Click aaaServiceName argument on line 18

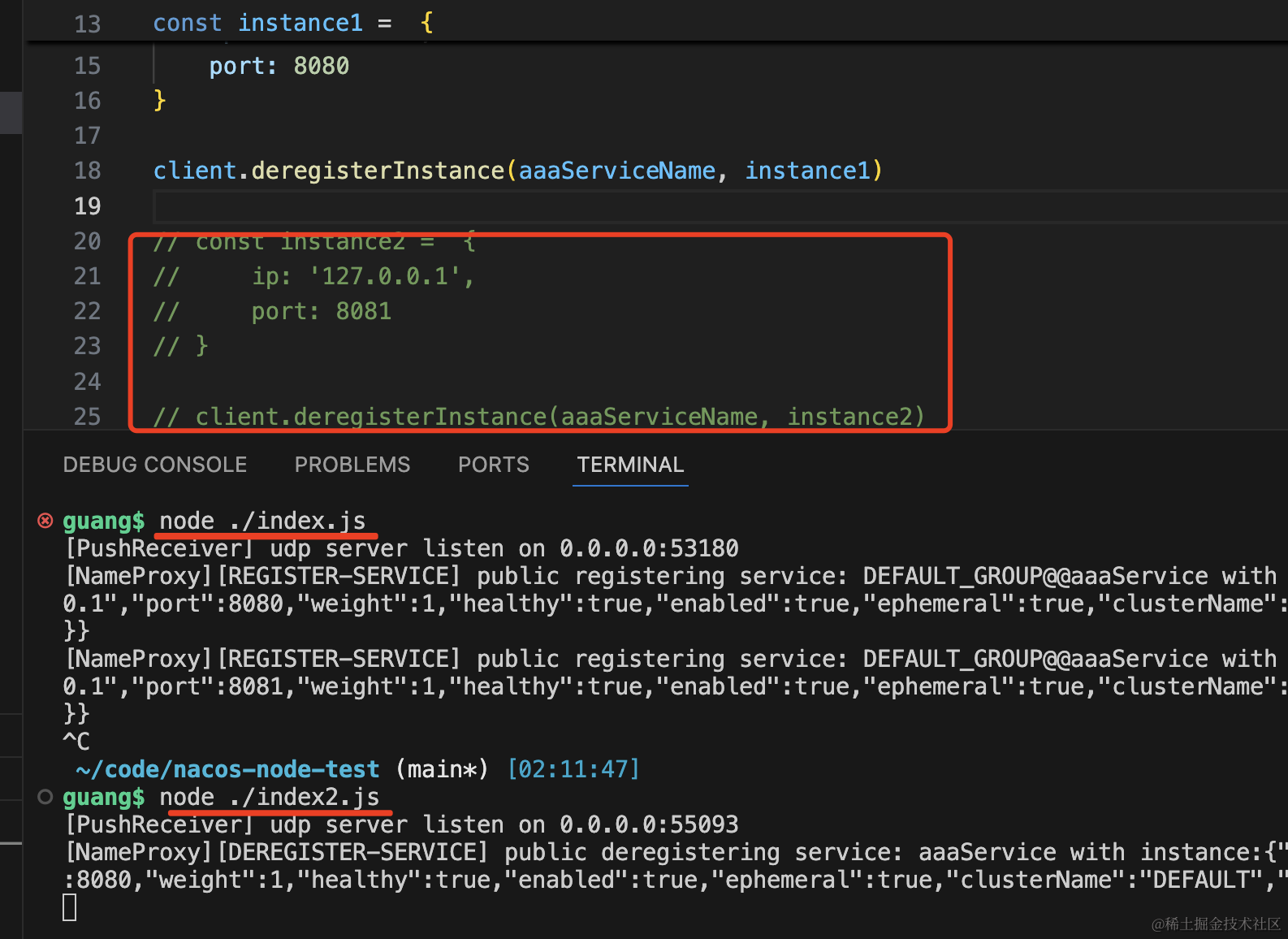[x=616, y=171]
